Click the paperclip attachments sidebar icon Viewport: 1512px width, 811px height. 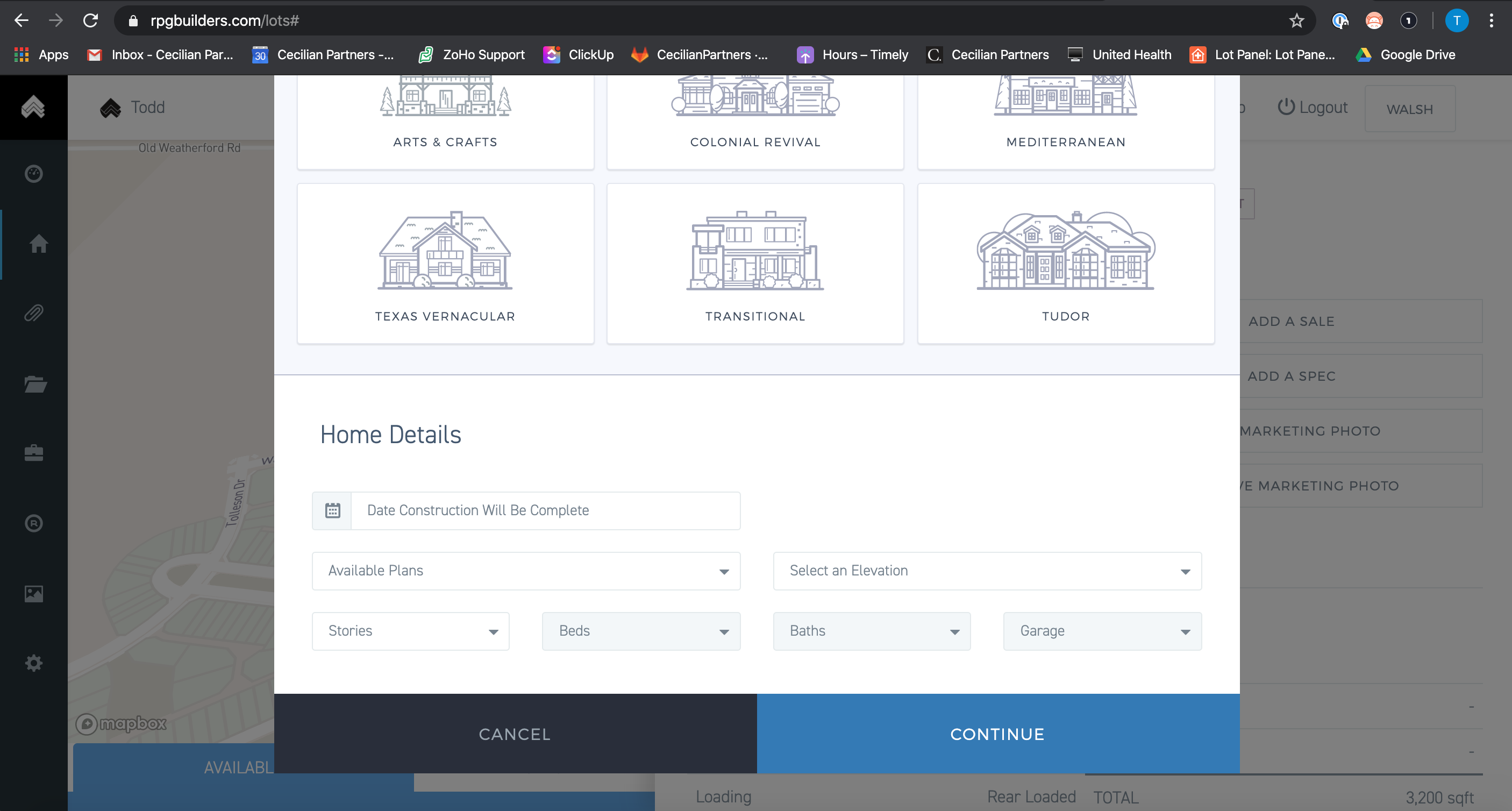click(34, 313)
